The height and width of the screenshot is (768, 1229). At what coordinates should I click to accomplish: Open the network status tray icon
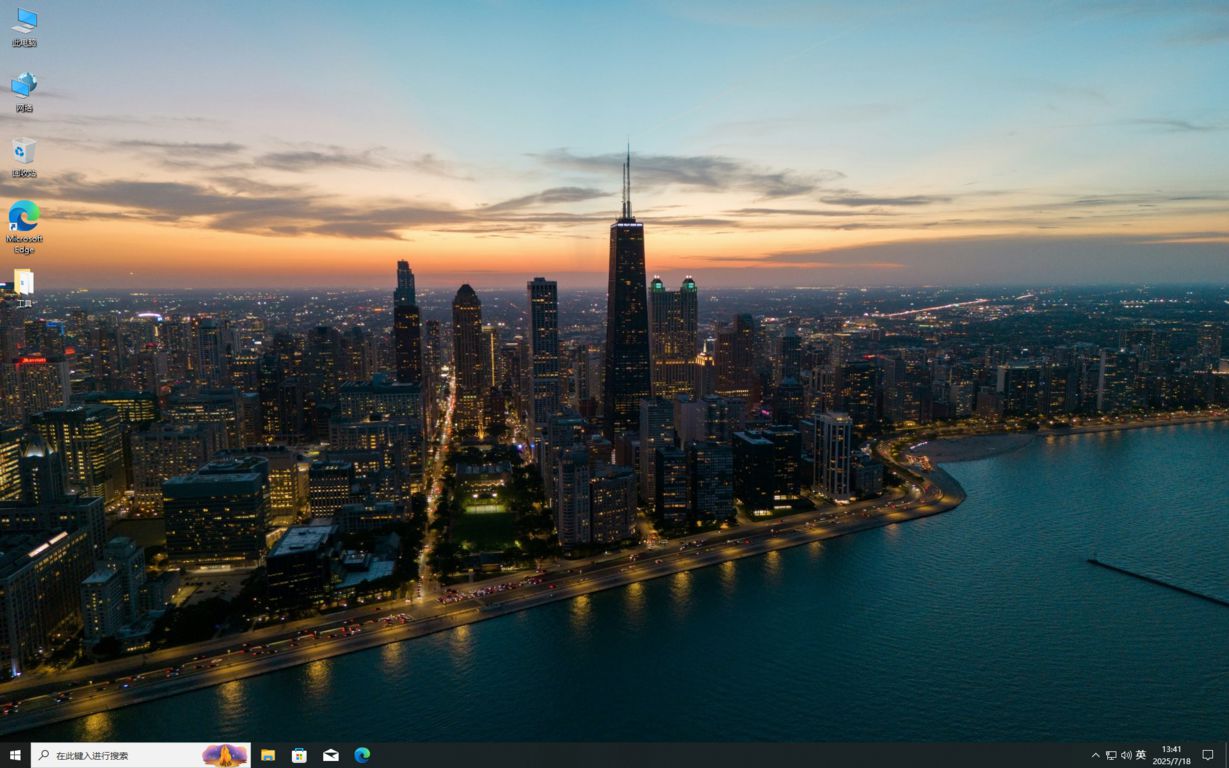1110,755
